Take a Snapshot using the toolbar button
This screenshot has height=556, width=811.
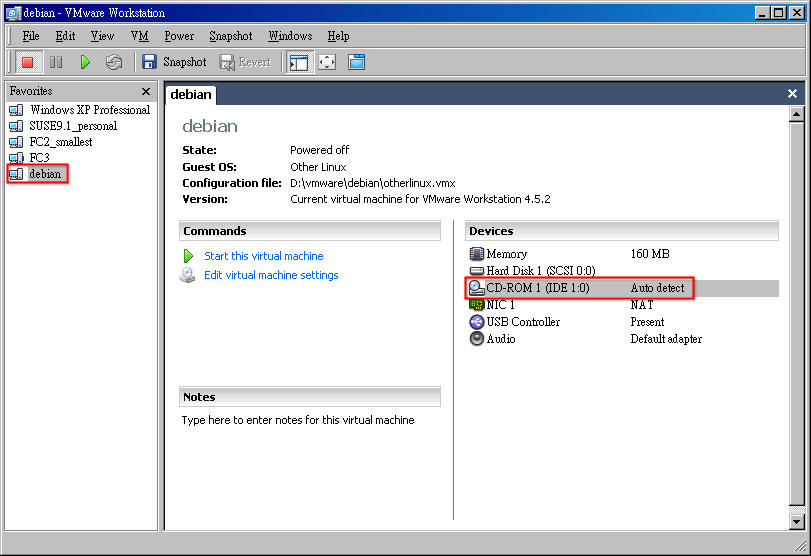pos(174,62)
